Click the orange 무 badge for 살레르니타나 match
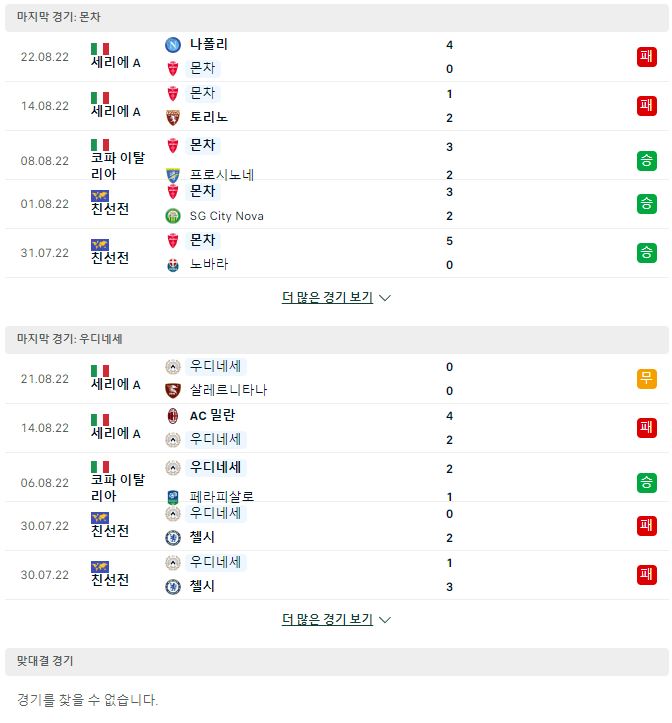The image size is (672, 723). click(x=646, y=379)
